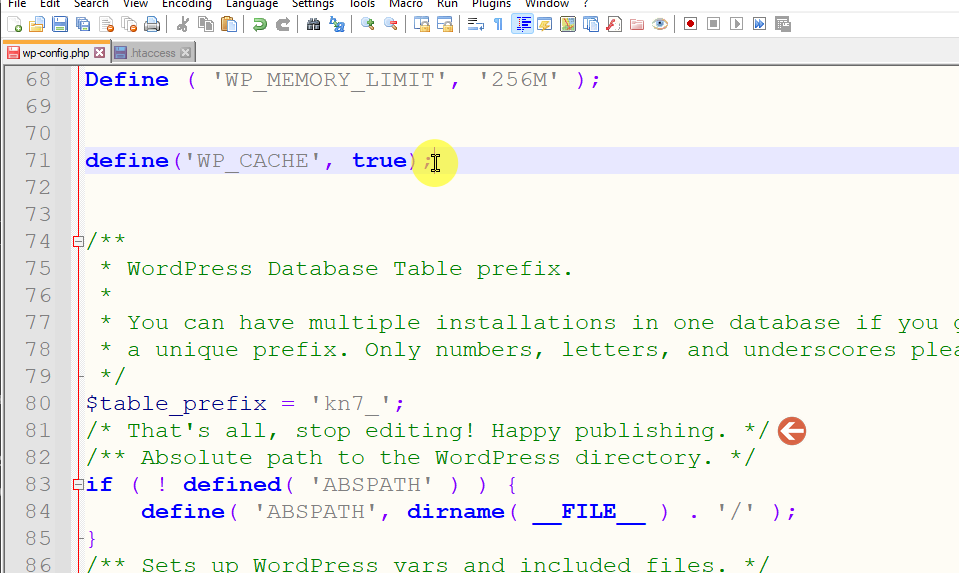
Task: Open the Search menu
Action: click(91, 4)
